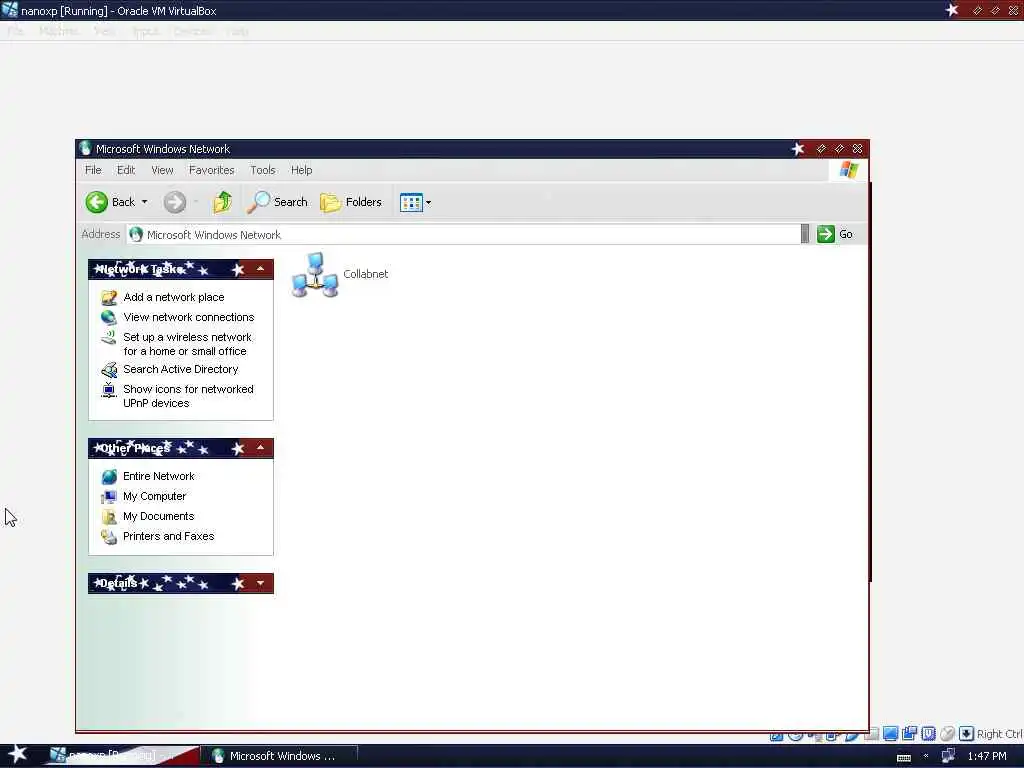The width and height of the screenshot is (1024, 768).
Task: Click the View network connections globe icon
Action: (x=108, y=317)
